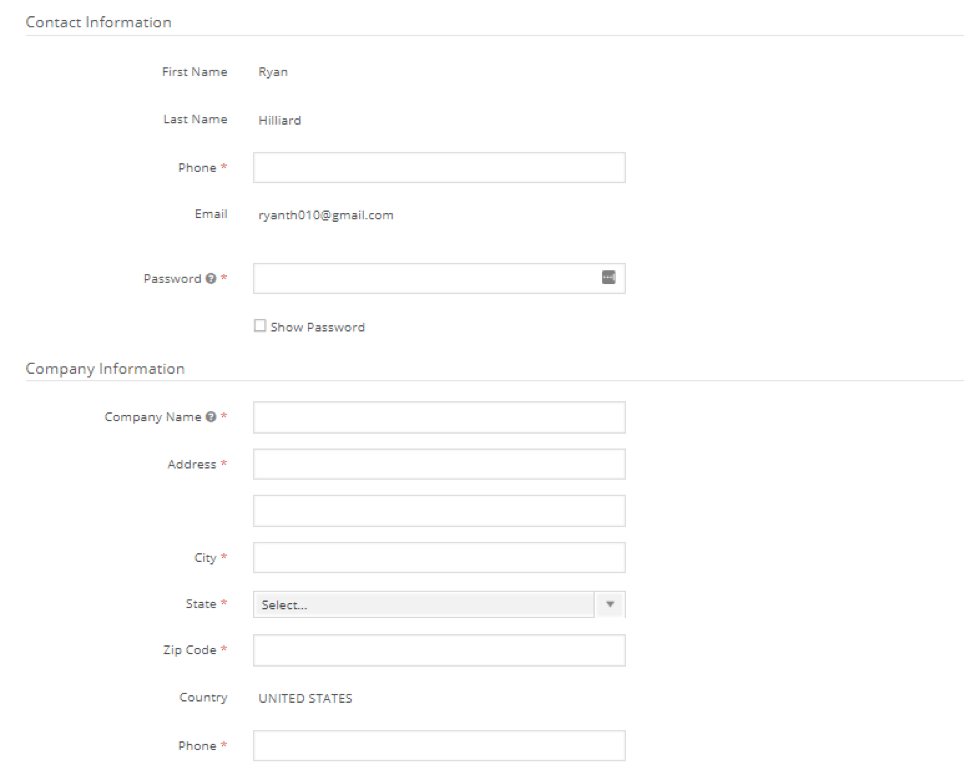Open the State 'Select...' combo box
The height and width of the screenshot is (775, 975).
pos(425,605)
